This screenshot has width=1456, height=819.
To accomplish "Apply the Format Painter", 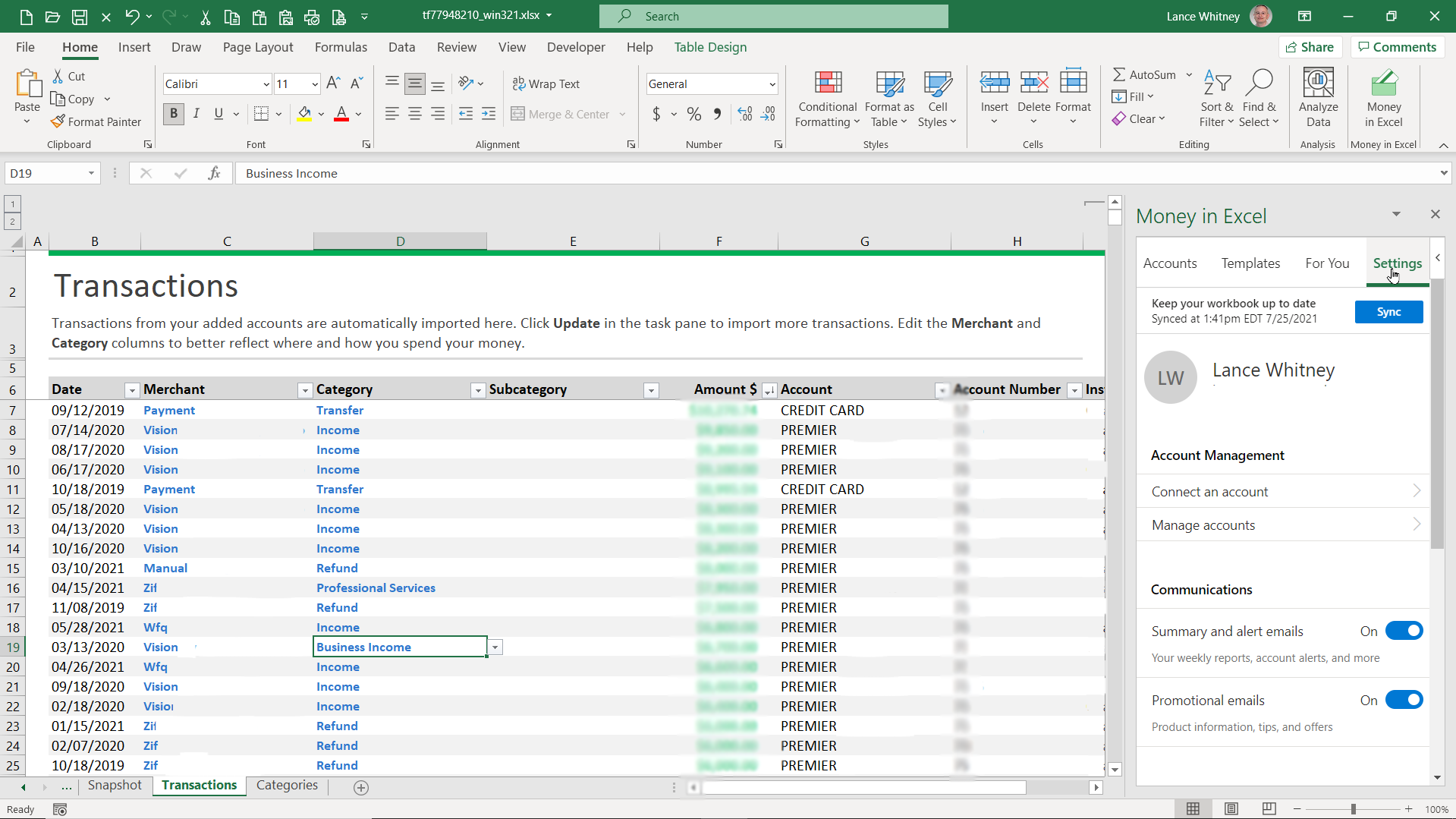I will click(96, 121).
